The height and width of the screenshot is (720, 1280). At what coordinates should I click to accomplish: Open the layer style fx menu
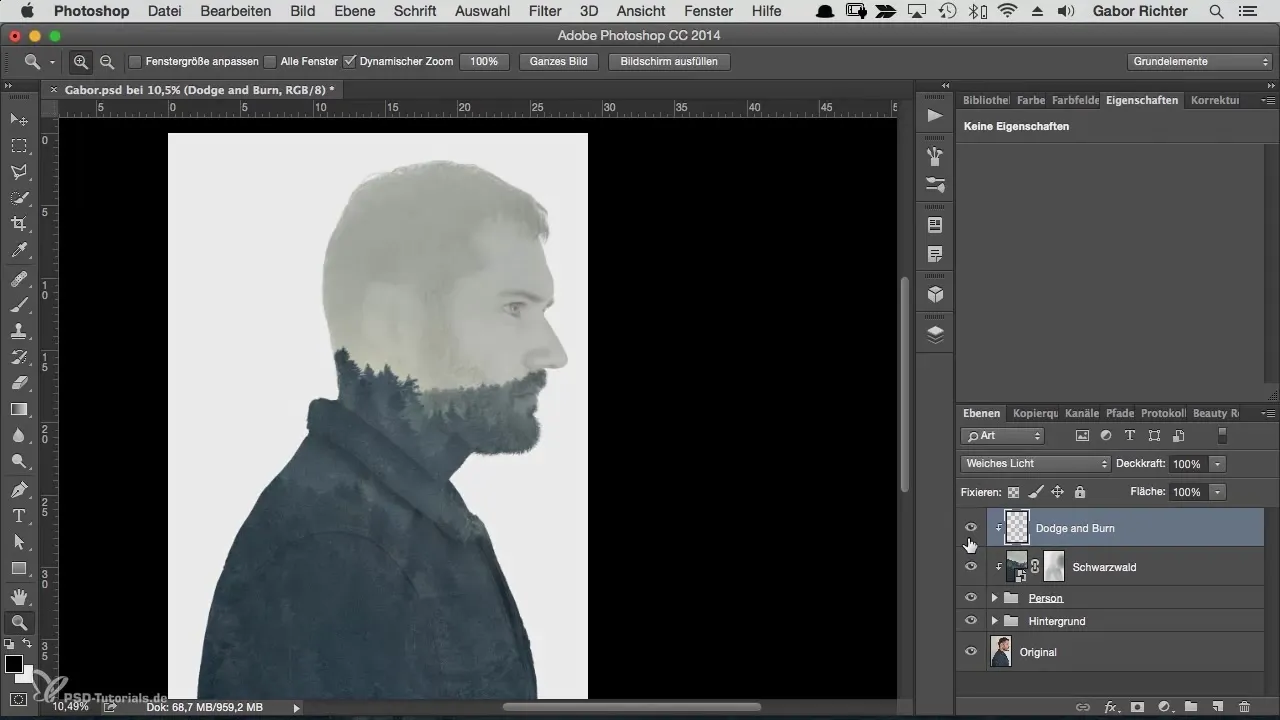coord(1110,707)
